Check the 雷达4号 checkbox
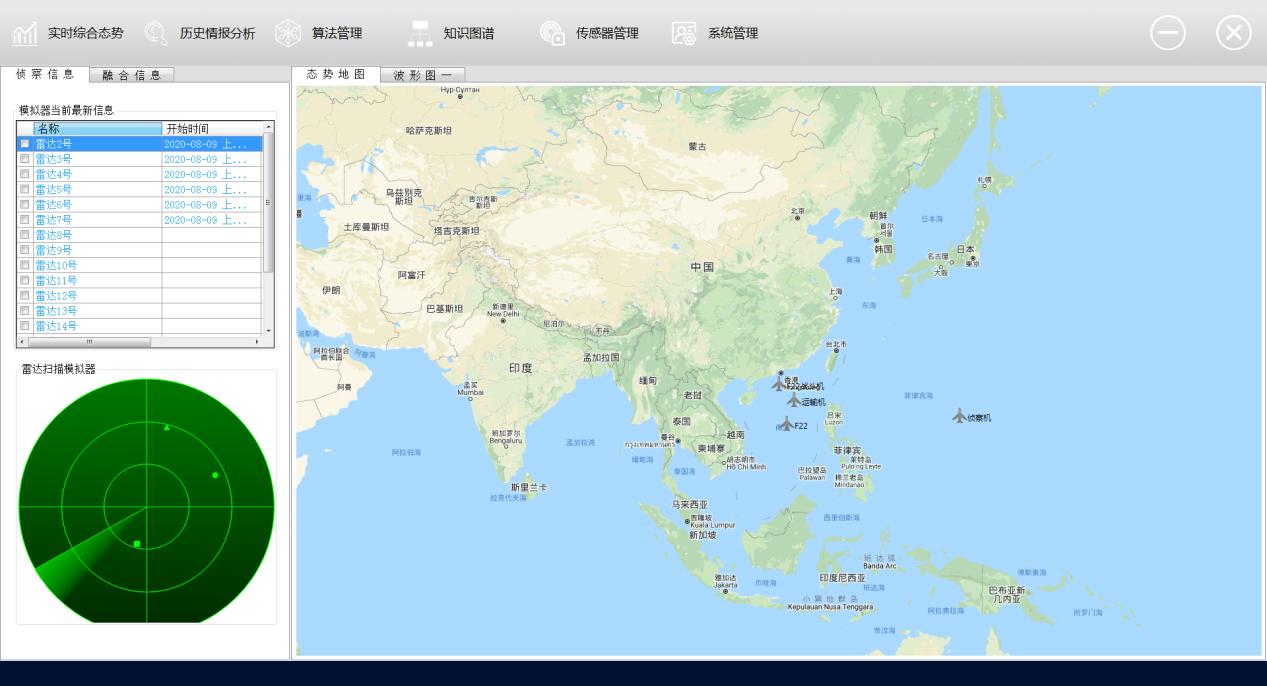1267x686 pixels. click(x=25, y=174)
